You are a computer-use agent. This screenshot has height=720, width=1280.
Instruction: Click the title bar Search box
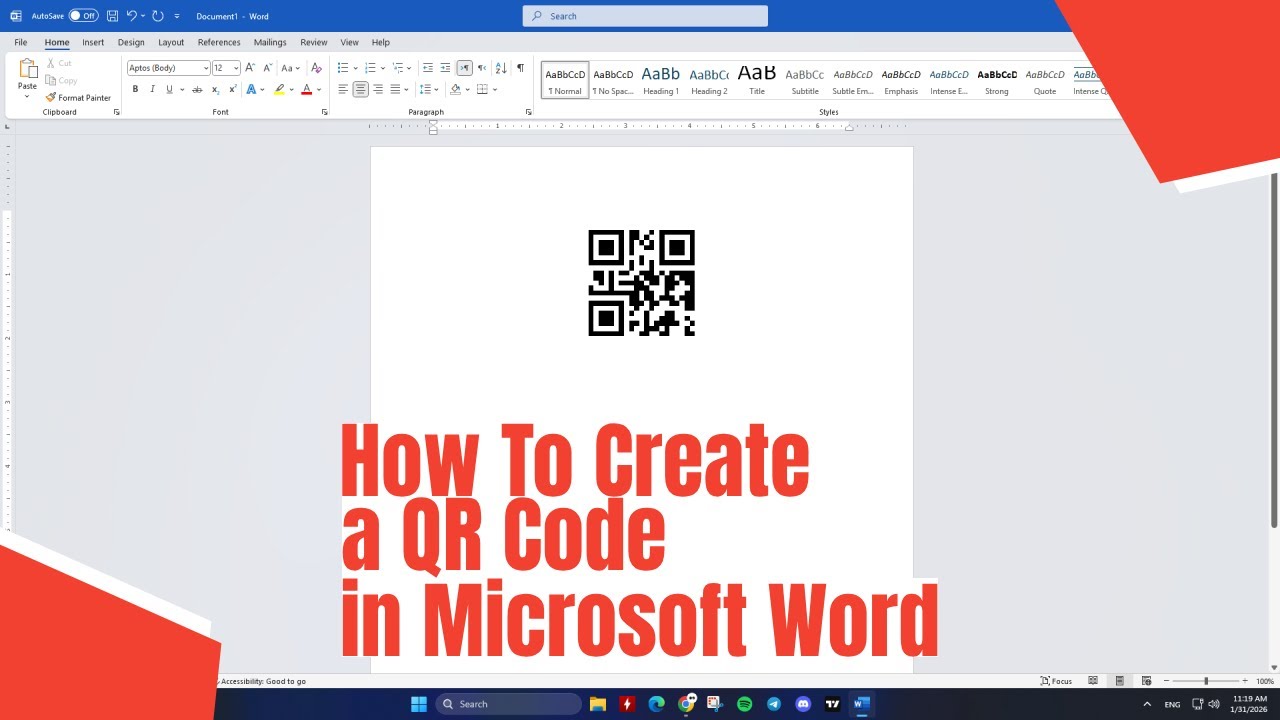[645, 16]
